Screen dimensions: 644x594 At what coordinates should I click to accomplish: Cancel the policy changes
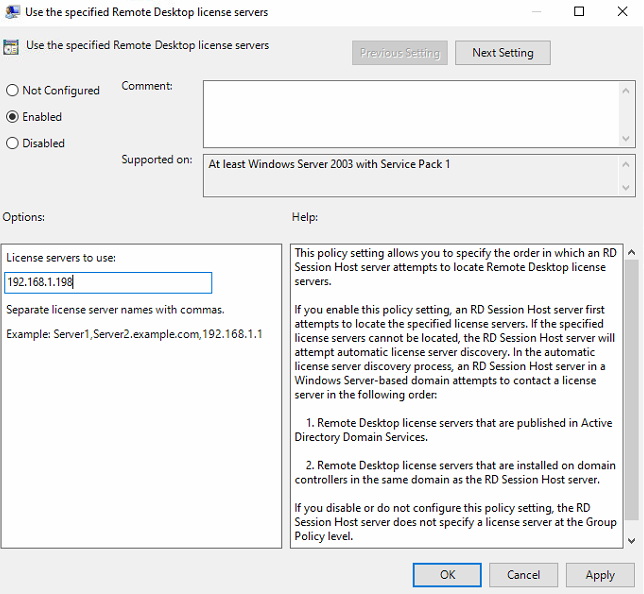click(x=523, y=575)
